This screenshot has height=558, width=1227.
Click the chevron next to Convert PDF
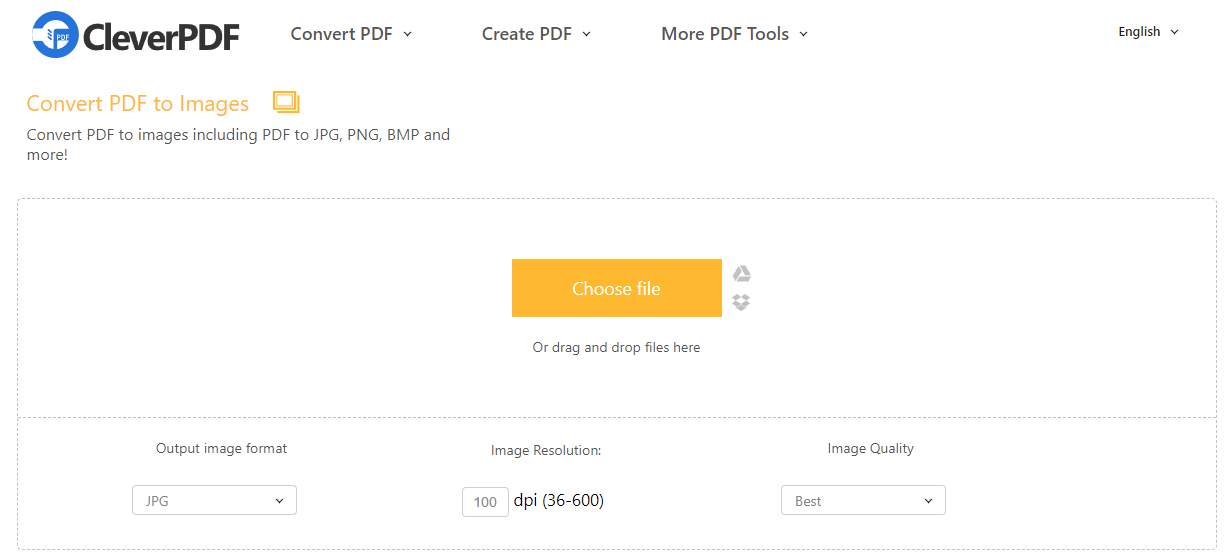point(407,35)
